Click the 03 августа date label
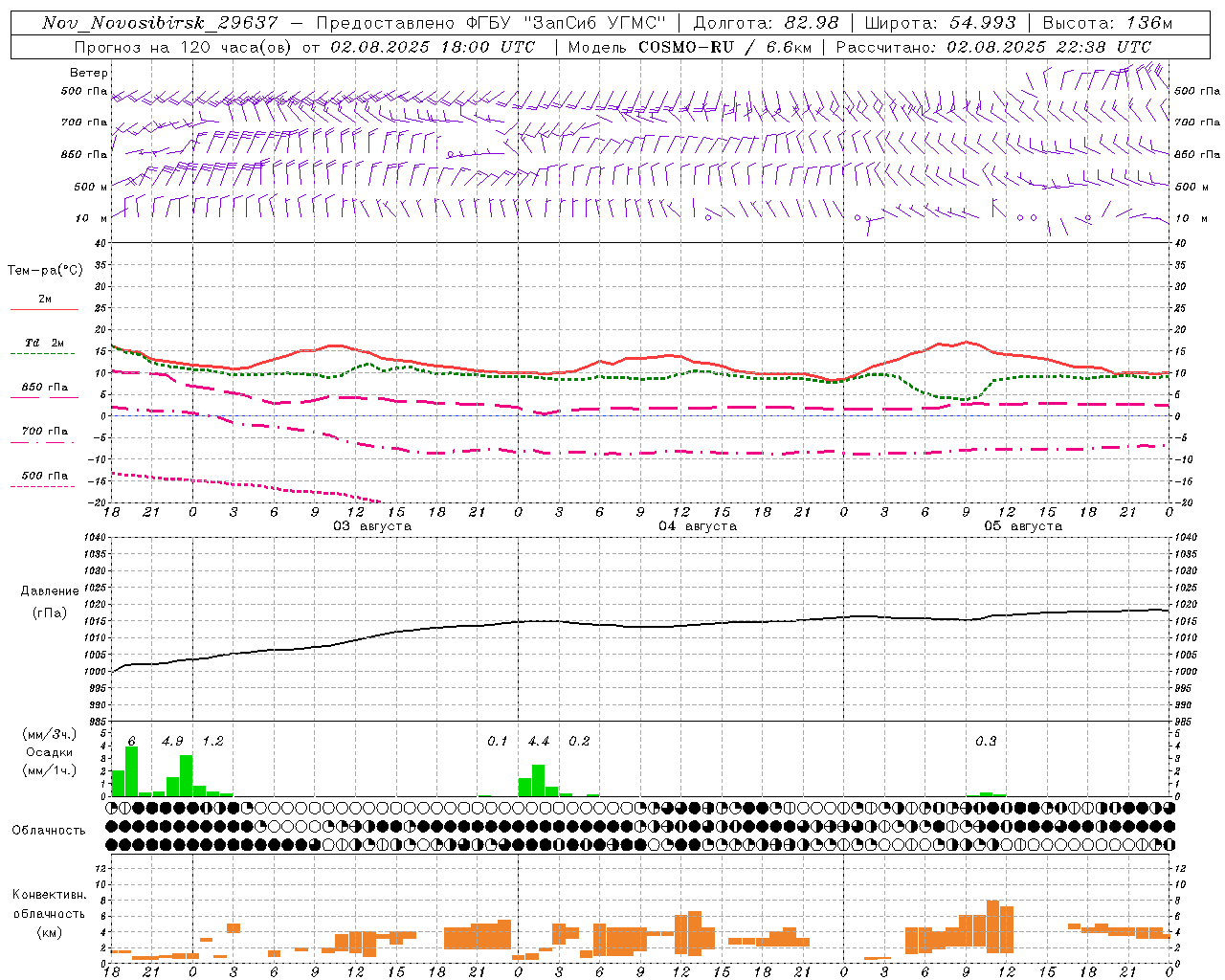 click(x=372, y=526)
